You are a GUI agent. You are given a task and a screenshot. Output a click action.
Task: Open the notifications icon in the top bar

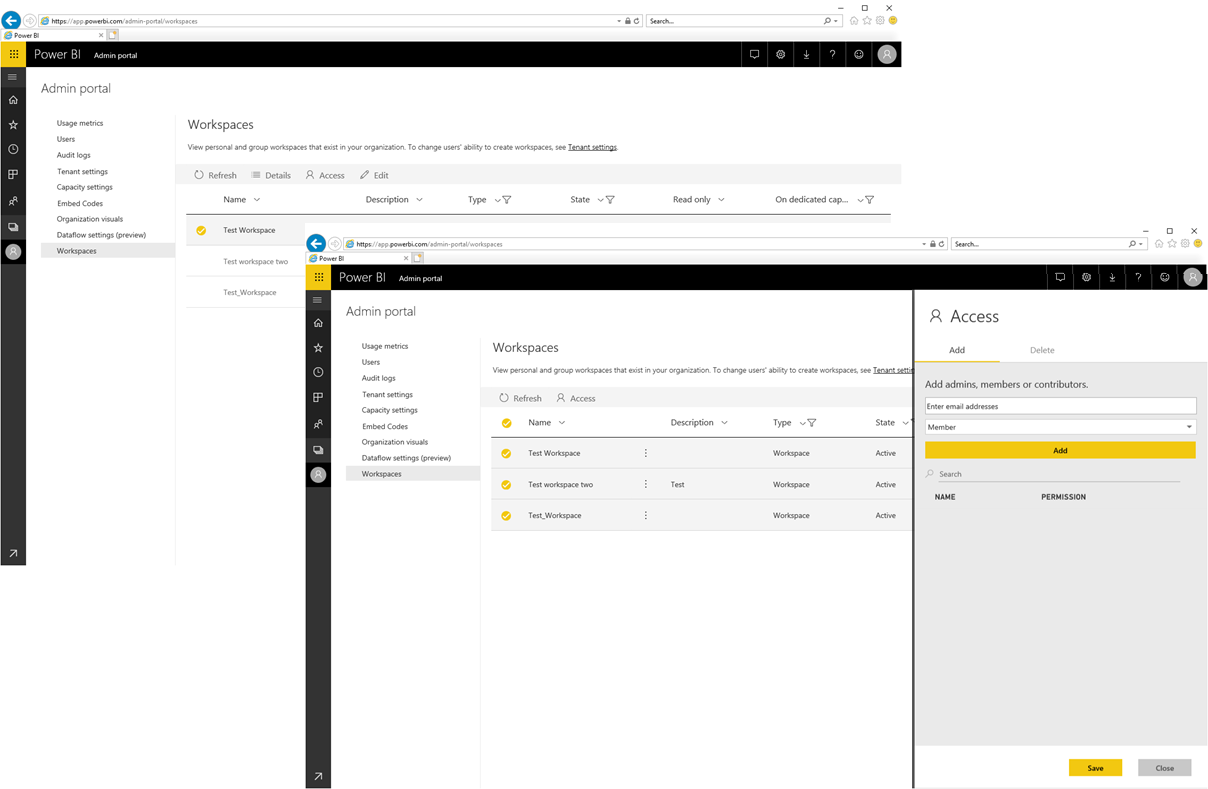pyautogui.click(x=1060, y=277)
